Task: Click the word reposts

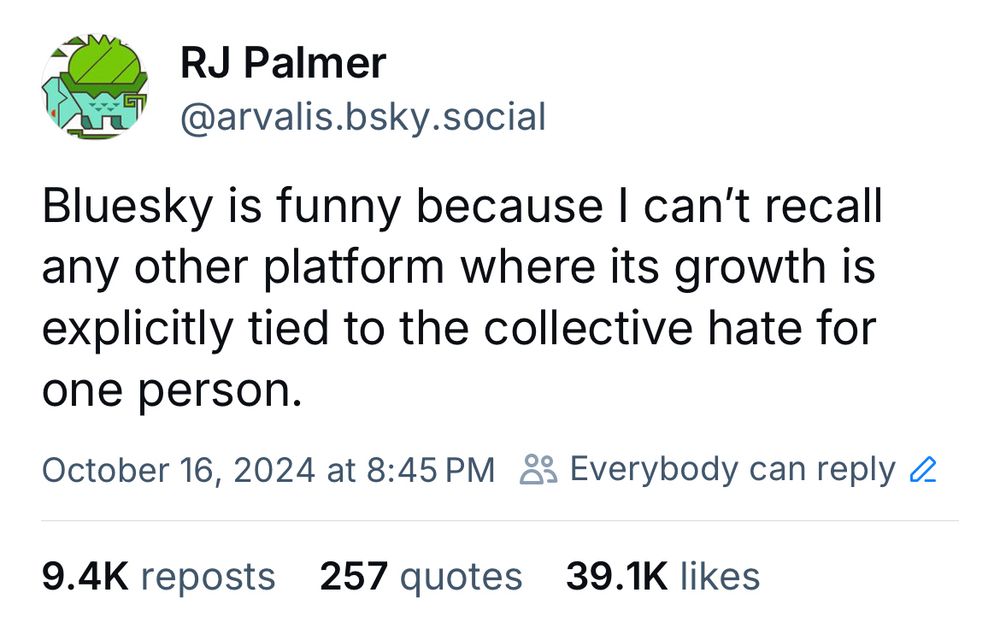Action: click(x=208, y=578)
